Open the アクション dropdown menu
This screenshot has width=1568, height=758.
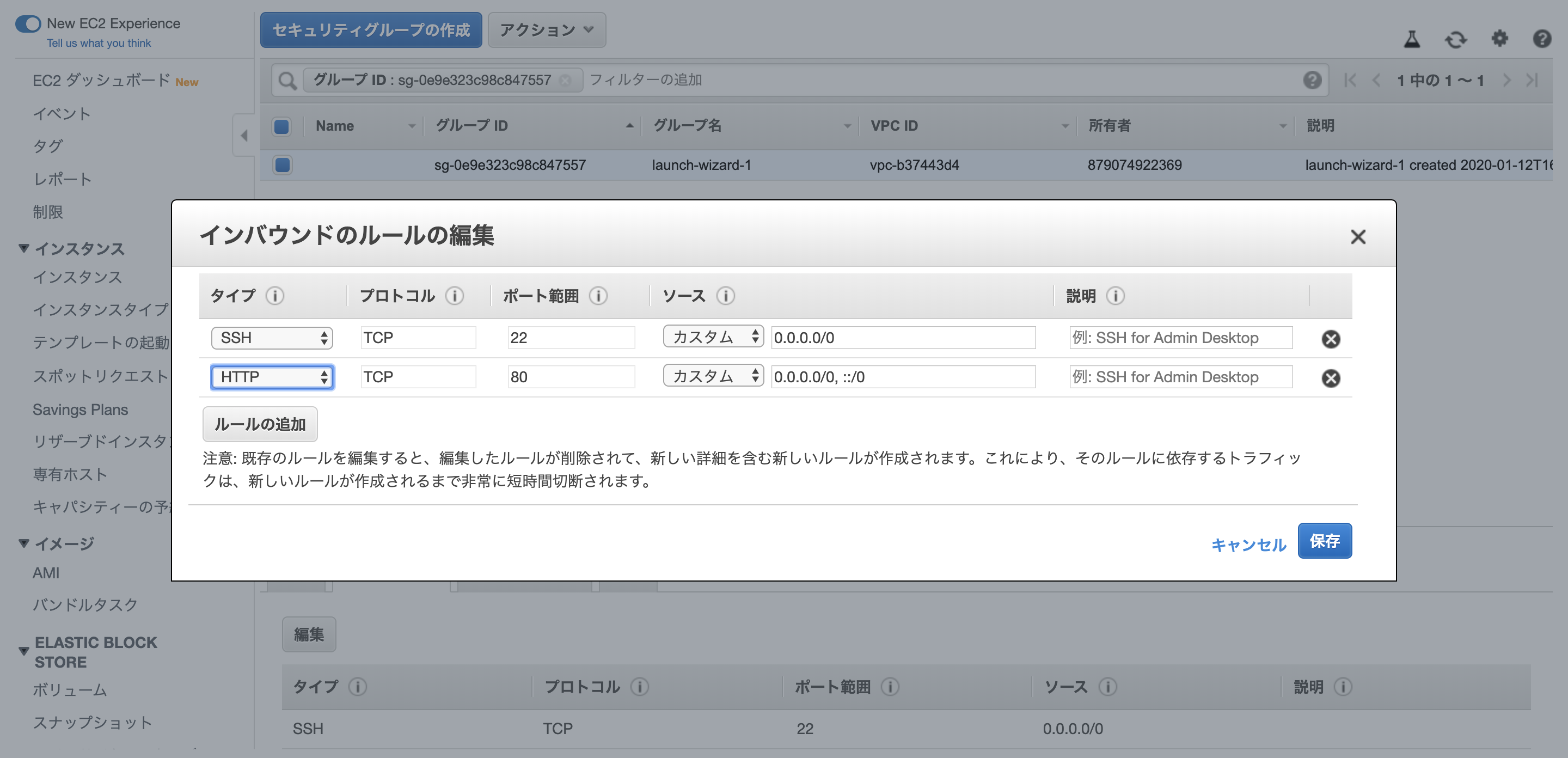pyautogui.click(x=546, y=29)
